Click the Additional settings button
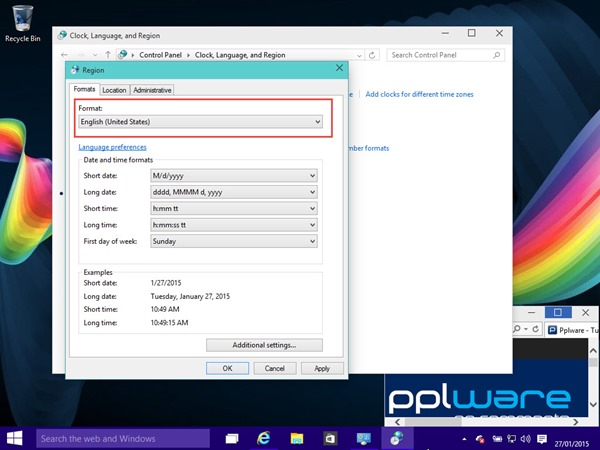This screenshot has height=450, width=600. coord(264,345)
